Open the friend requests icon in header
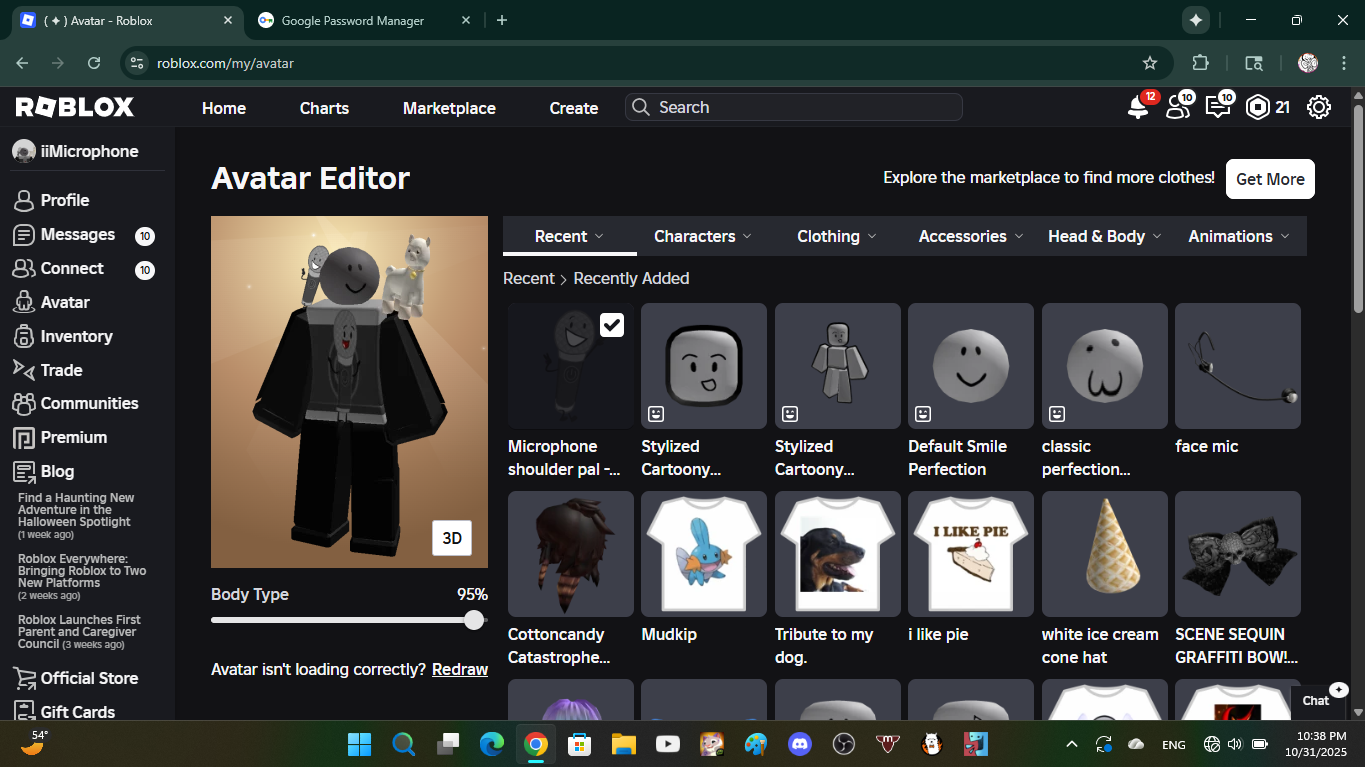This screenshot has width=1365, height=767. (x=1178, y=108)
